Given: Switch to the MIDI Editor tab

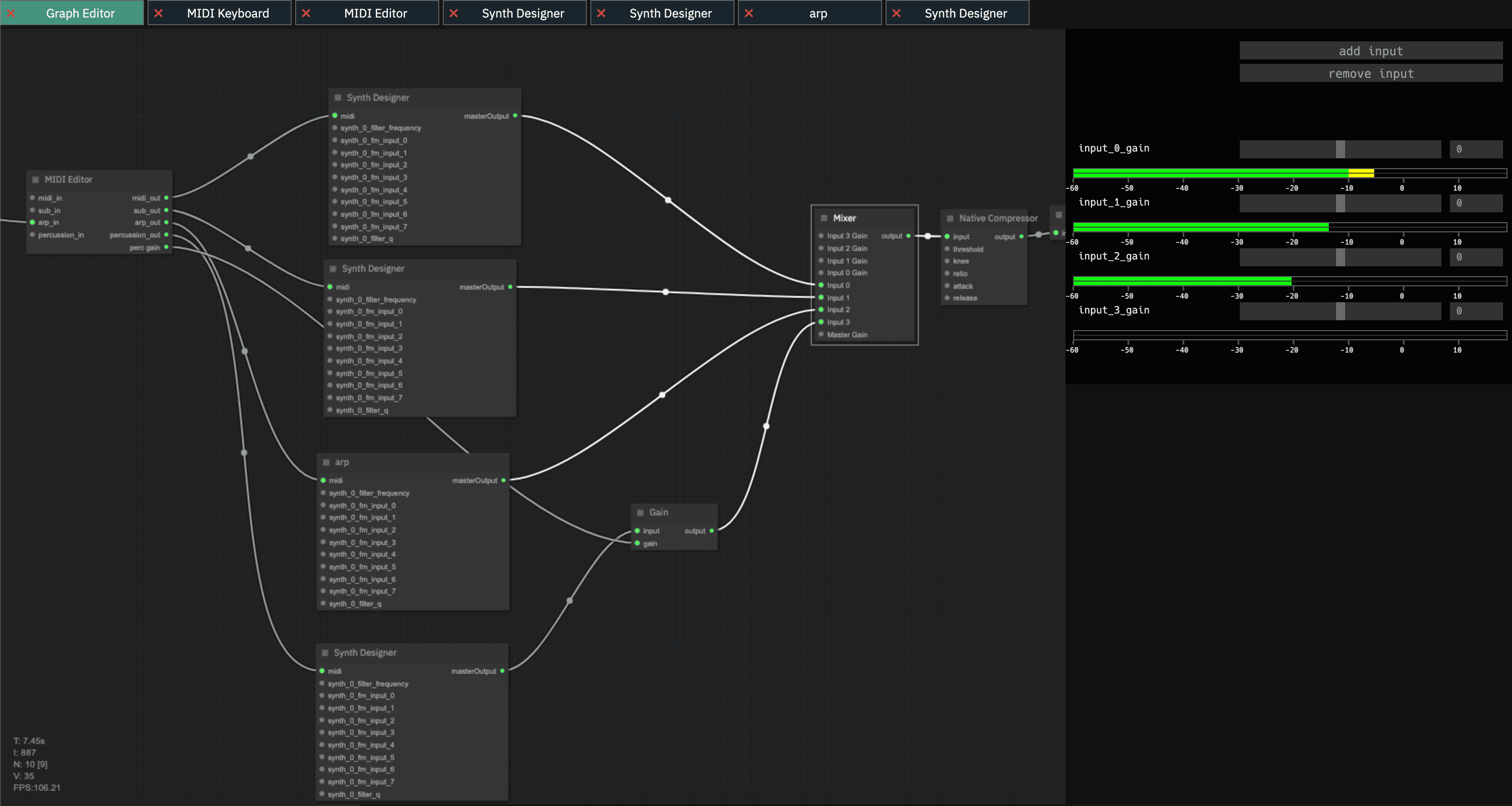Looking at the screenshot, I should point(375,13).
